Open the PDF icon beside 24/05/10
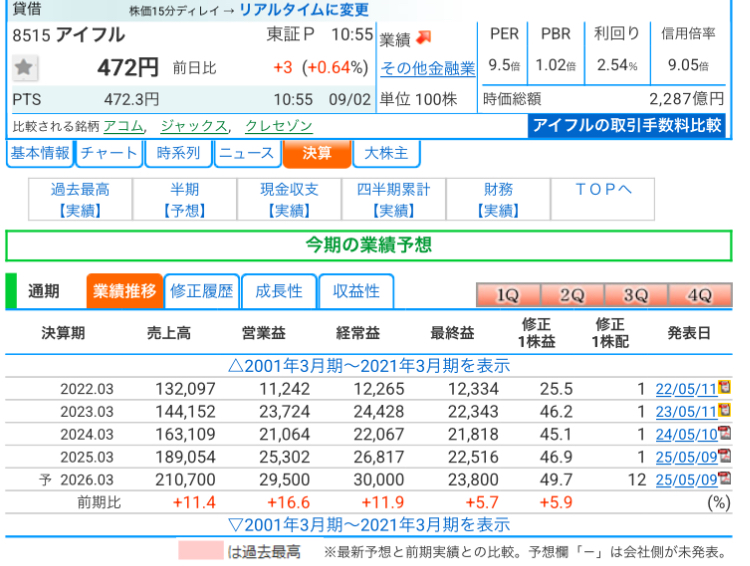The width and height of the screenshot is (750, 566). click(x=725, y=433)
